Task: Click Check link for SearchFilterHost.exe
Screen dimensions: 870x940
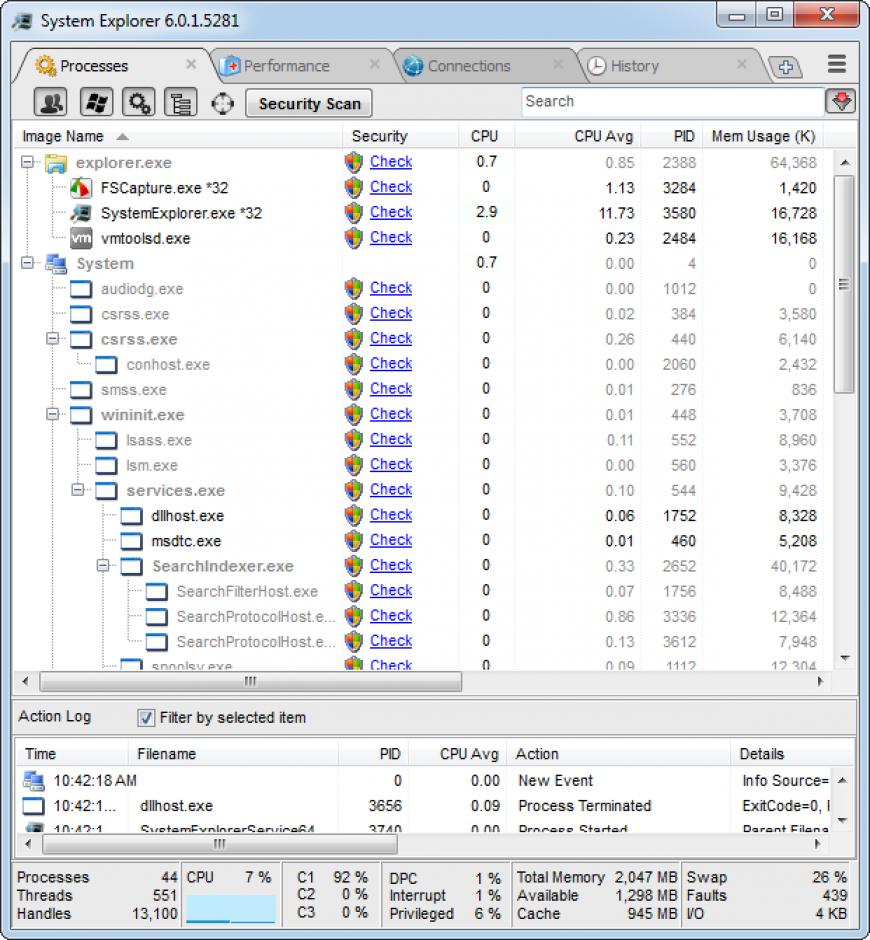Action: pyautogui.click(x=390, y=590)
